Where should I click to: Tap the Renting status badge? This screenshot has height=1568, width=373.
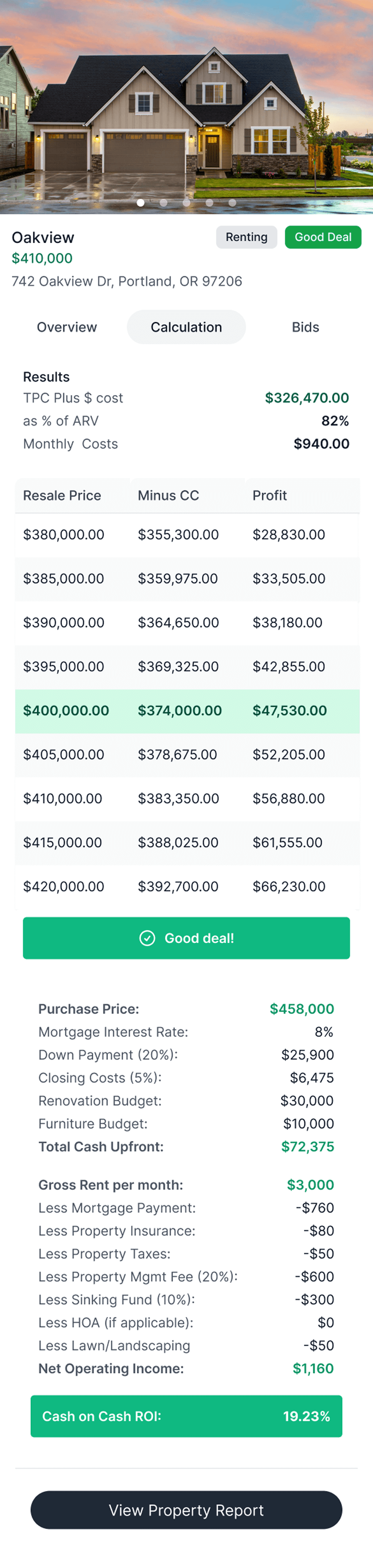click(246, 237)
